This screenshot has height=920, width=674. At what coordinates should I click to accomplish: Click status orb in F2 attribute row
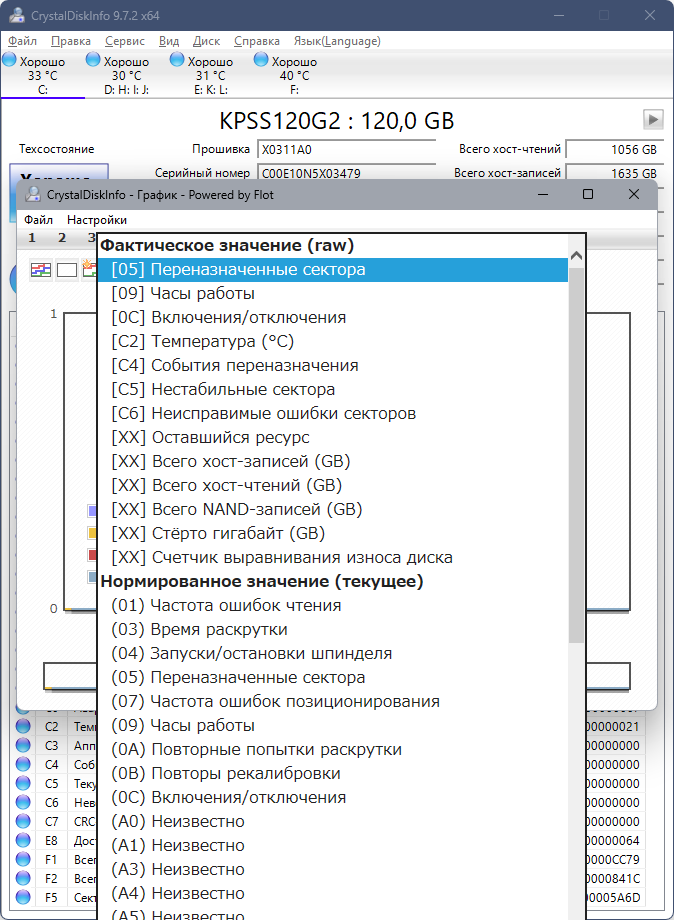pos(23,878)
